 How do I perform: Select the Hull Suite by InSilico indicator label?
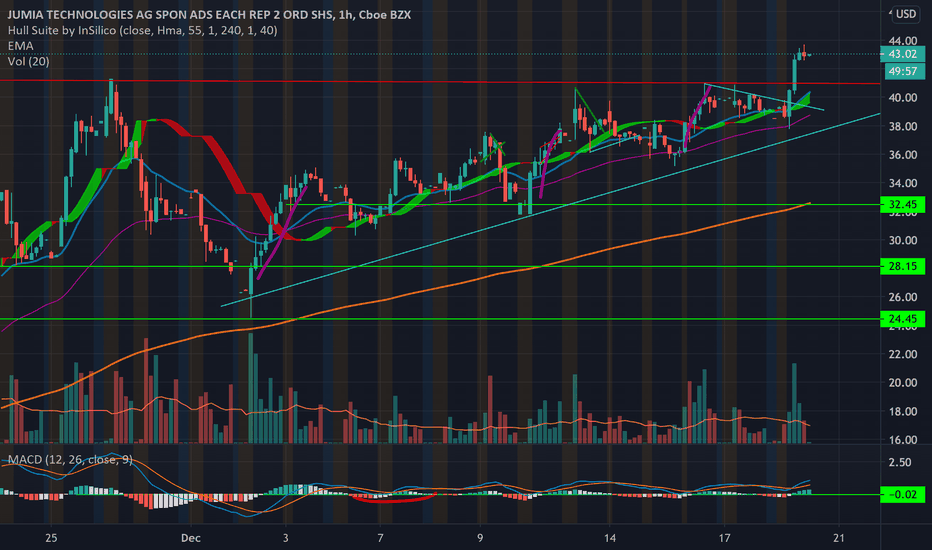pos(142,30)
